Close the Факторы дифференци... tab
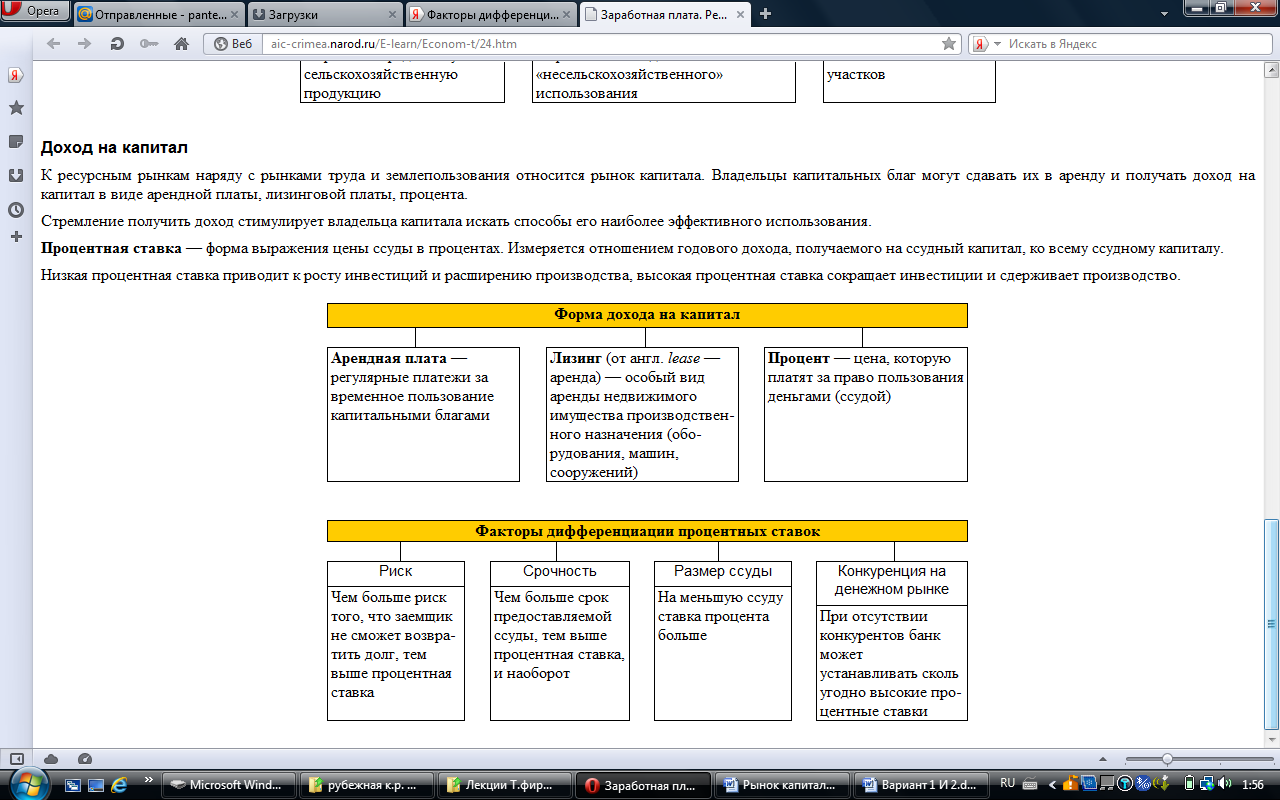 point(567,14)
